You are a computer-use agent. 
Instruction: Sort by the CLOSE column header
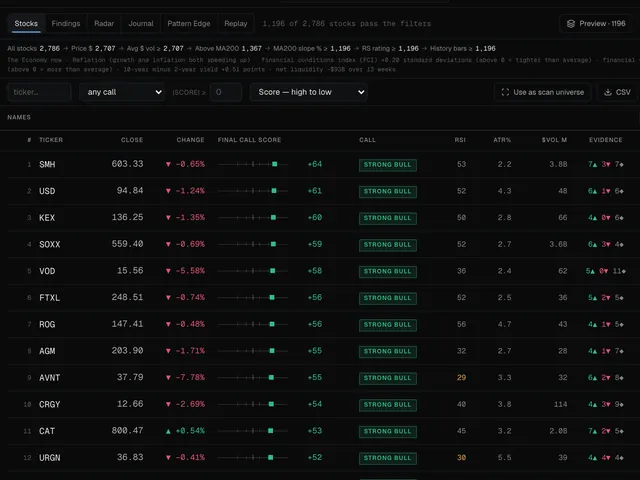132,140
